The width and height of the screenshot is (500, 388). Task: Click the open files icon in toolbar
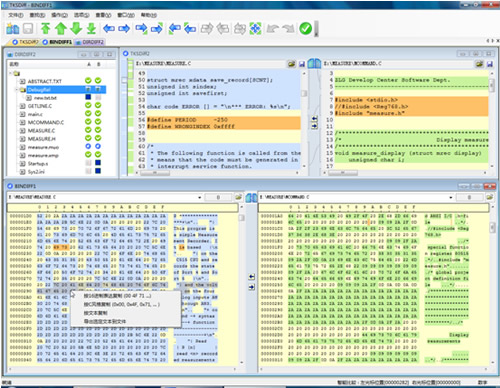[13, 29]
